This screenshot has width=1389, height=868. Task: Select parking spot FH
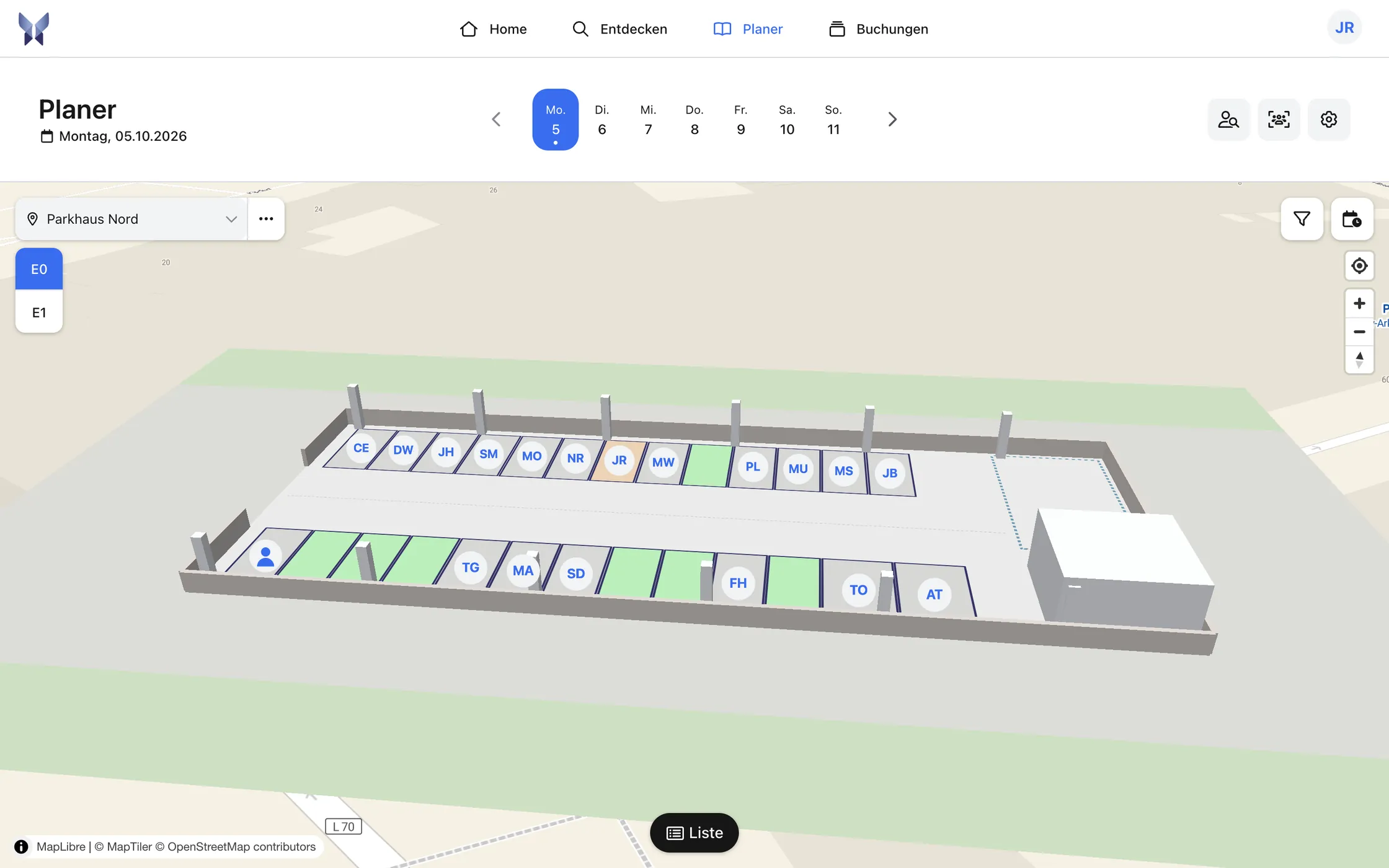coord(738,583)
